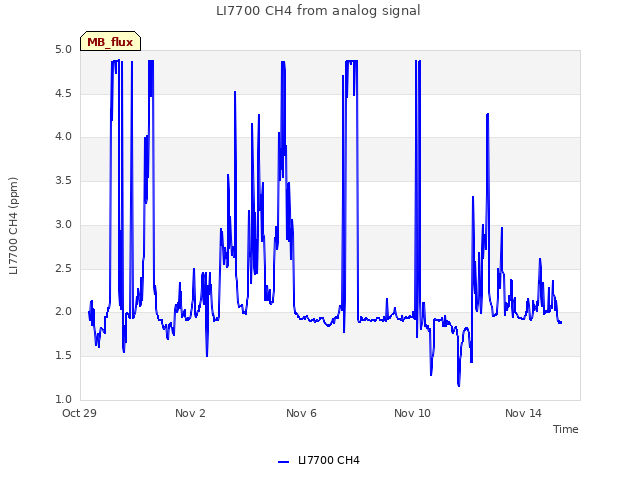Image resolution: width=640 pixels, height=480 pixels.
Task: Click the '2.0' y-axis tick label
Action: 63,311
